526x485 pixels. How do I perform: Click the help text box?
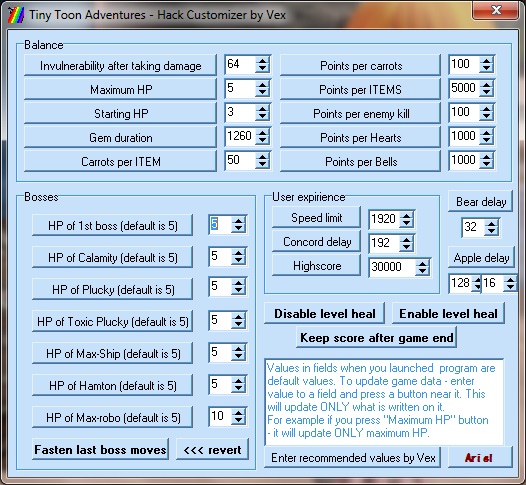click(x=384, y=401)
